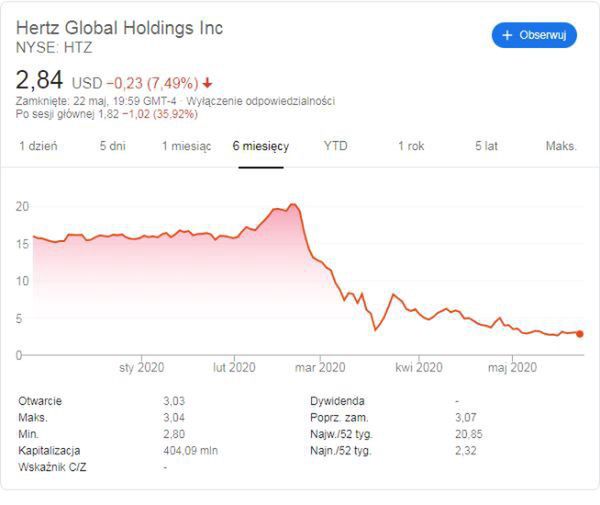Click the 404,09 mln Kapitalizacja value
Screen dimensions: 600x505
click(x=191, y=451)
